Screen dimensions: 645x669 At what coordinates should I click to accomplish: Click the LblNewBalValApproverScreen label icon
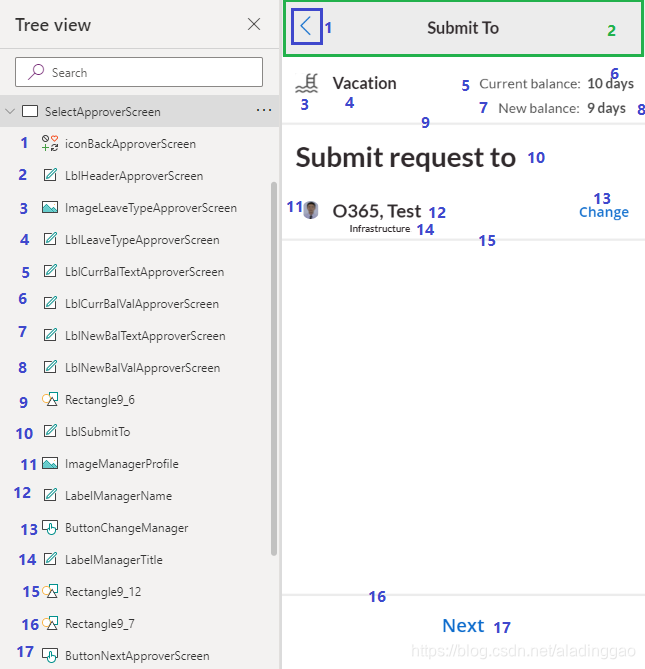click(x=50, y=367)
